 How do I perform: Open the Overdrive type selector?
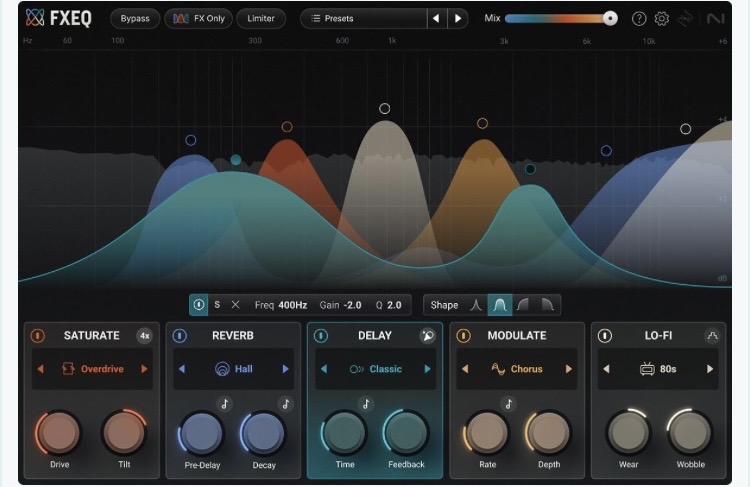tap(92, 369)
